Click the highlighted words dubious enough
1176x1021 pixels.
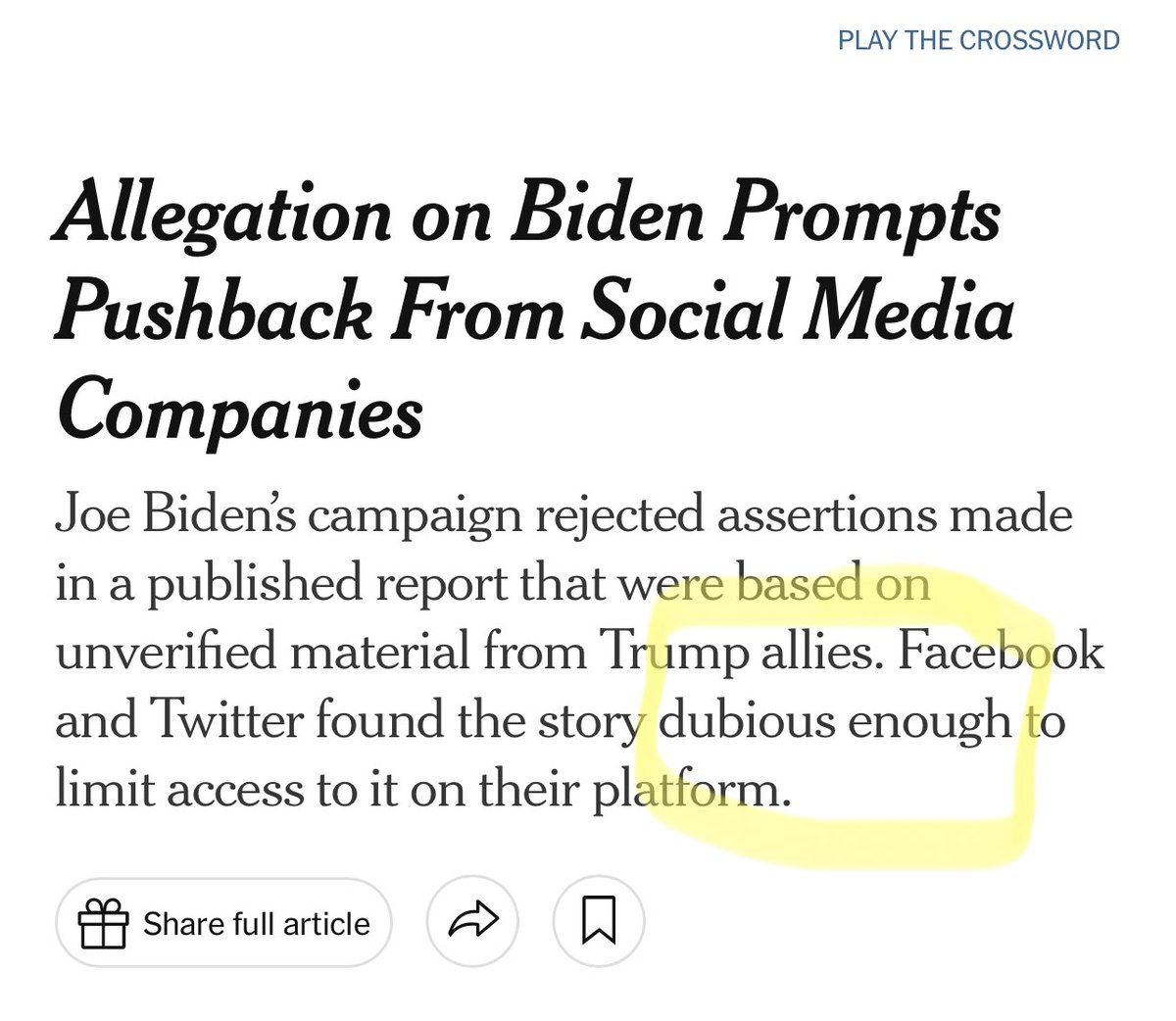coord(835,723)
